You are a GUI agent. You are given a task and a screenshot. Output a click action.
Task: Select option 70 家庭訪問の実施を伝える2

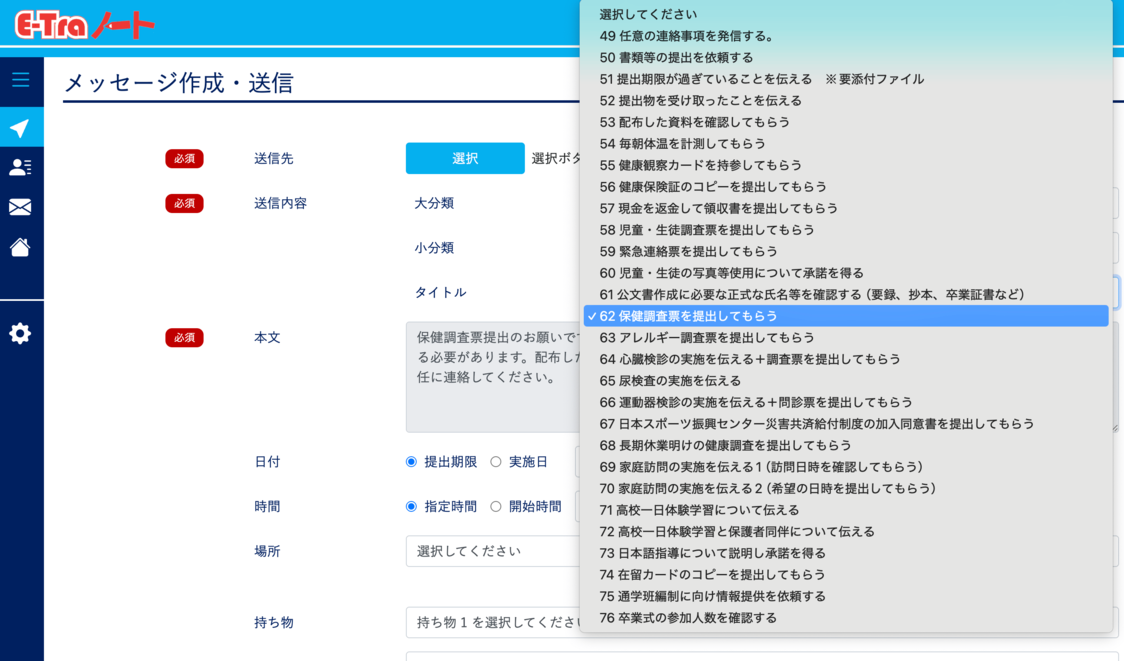click(846, 488)
